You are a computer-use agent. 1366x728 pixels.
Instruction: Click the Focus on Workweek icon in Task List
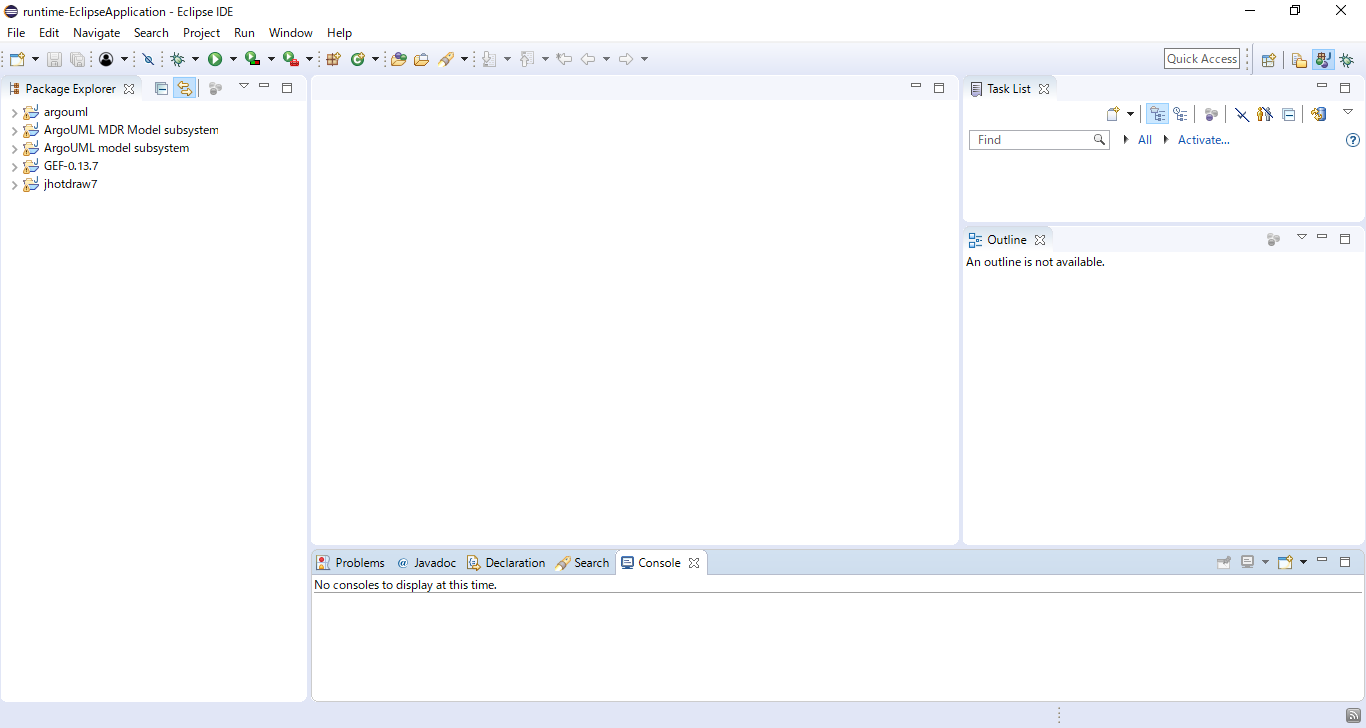click(x=1211, y=114)
